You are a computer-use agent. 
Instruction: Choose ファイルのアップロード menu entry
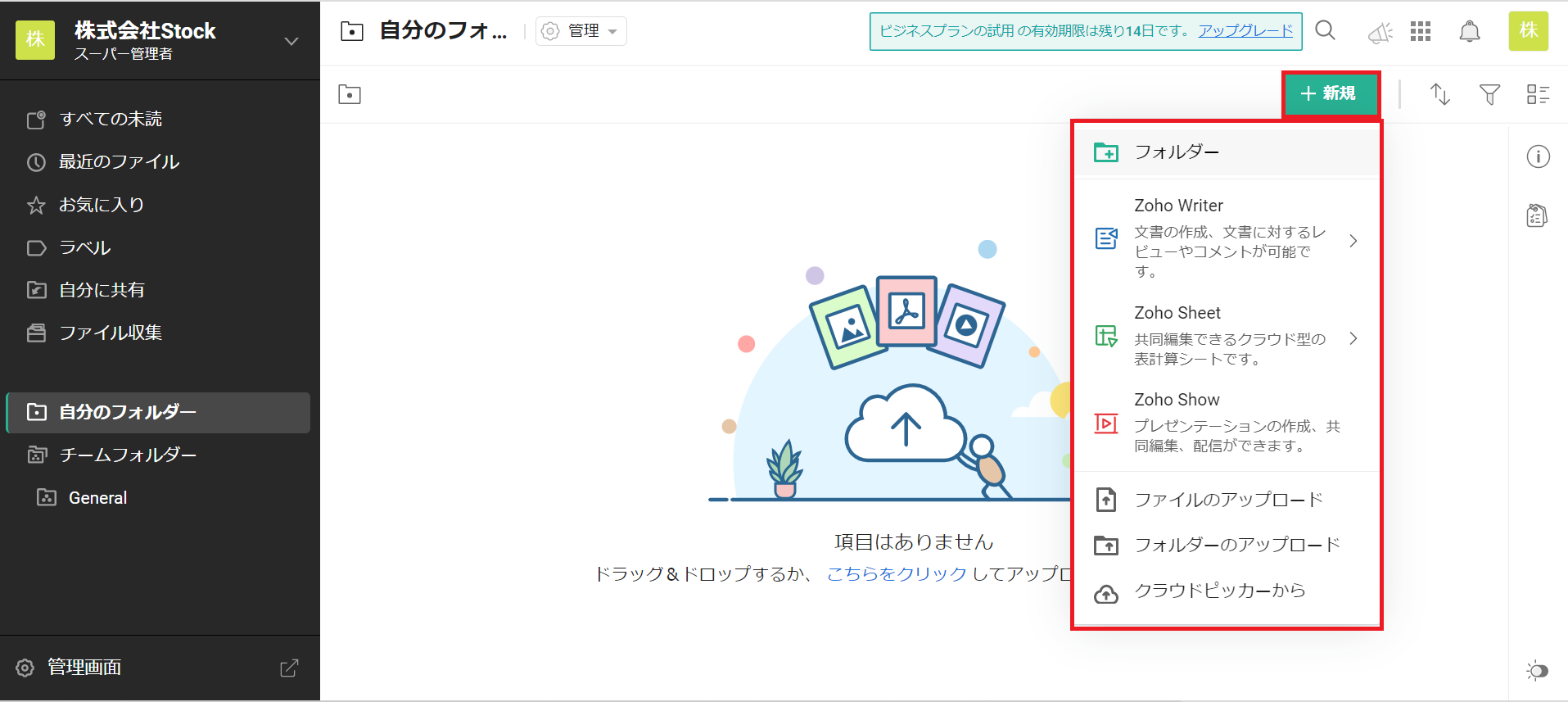[x=1227, y=500]
